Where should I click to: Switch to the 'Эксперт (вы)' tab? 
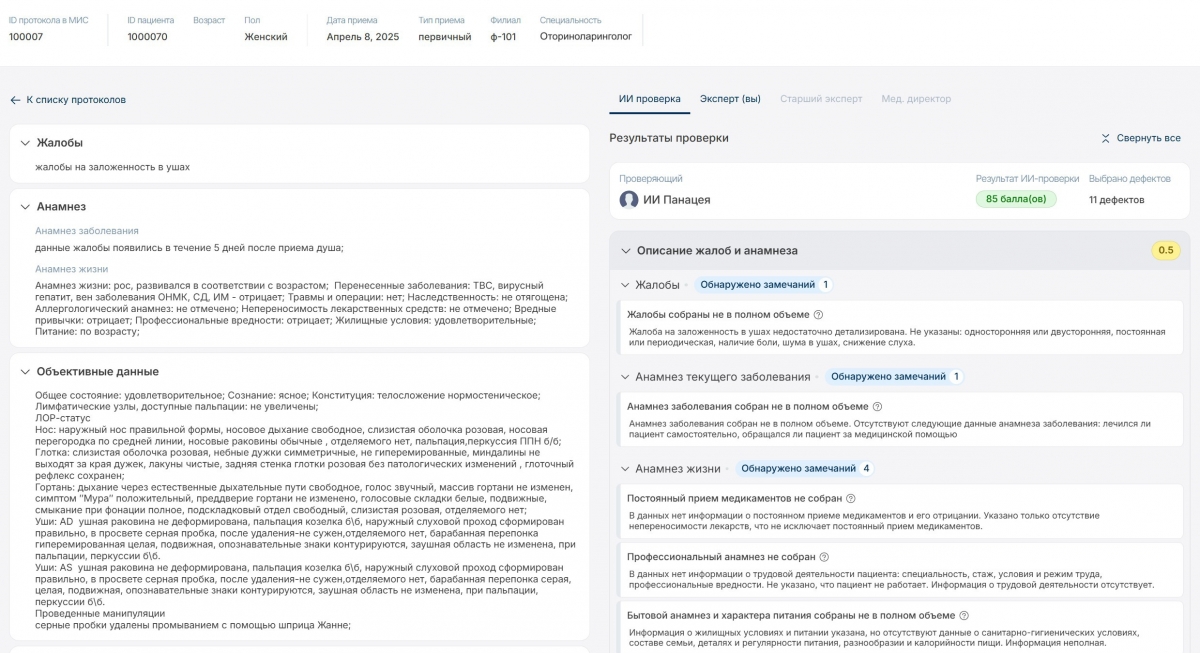[x=730, y=99]
